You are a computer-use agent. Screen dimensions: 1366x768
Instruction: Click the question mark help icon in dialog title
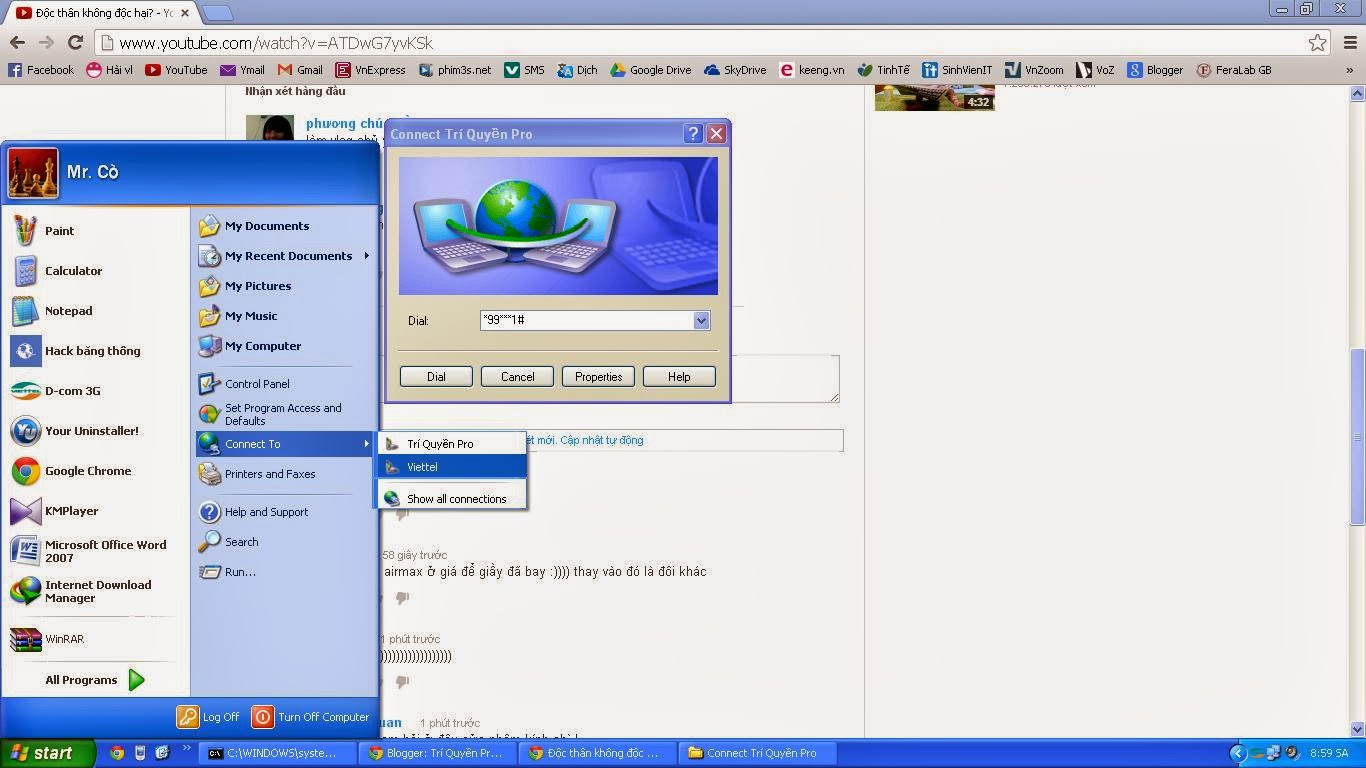693,134
